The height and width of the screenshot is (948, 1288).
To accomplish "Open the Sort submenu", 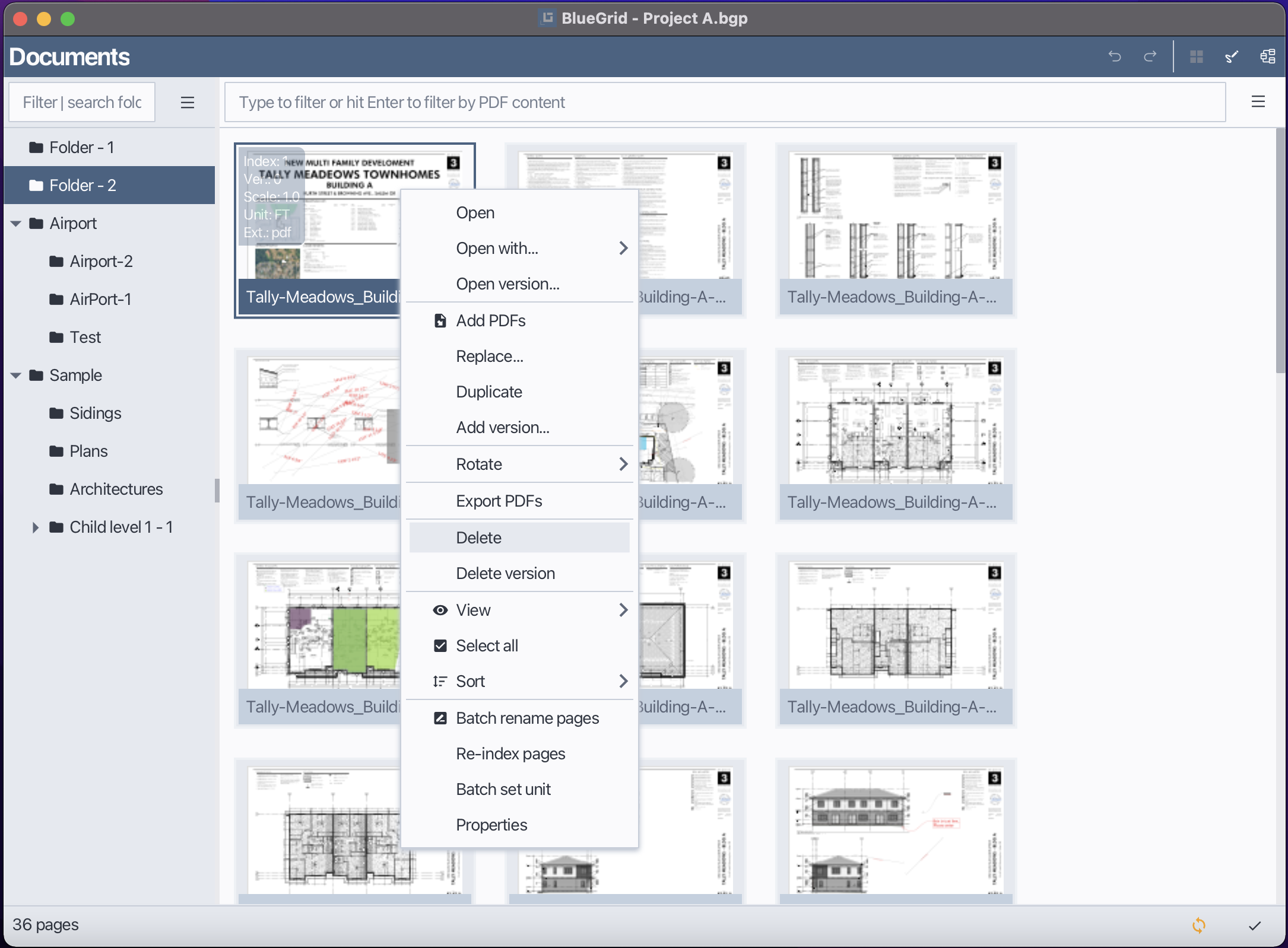I will coord(470,681).
